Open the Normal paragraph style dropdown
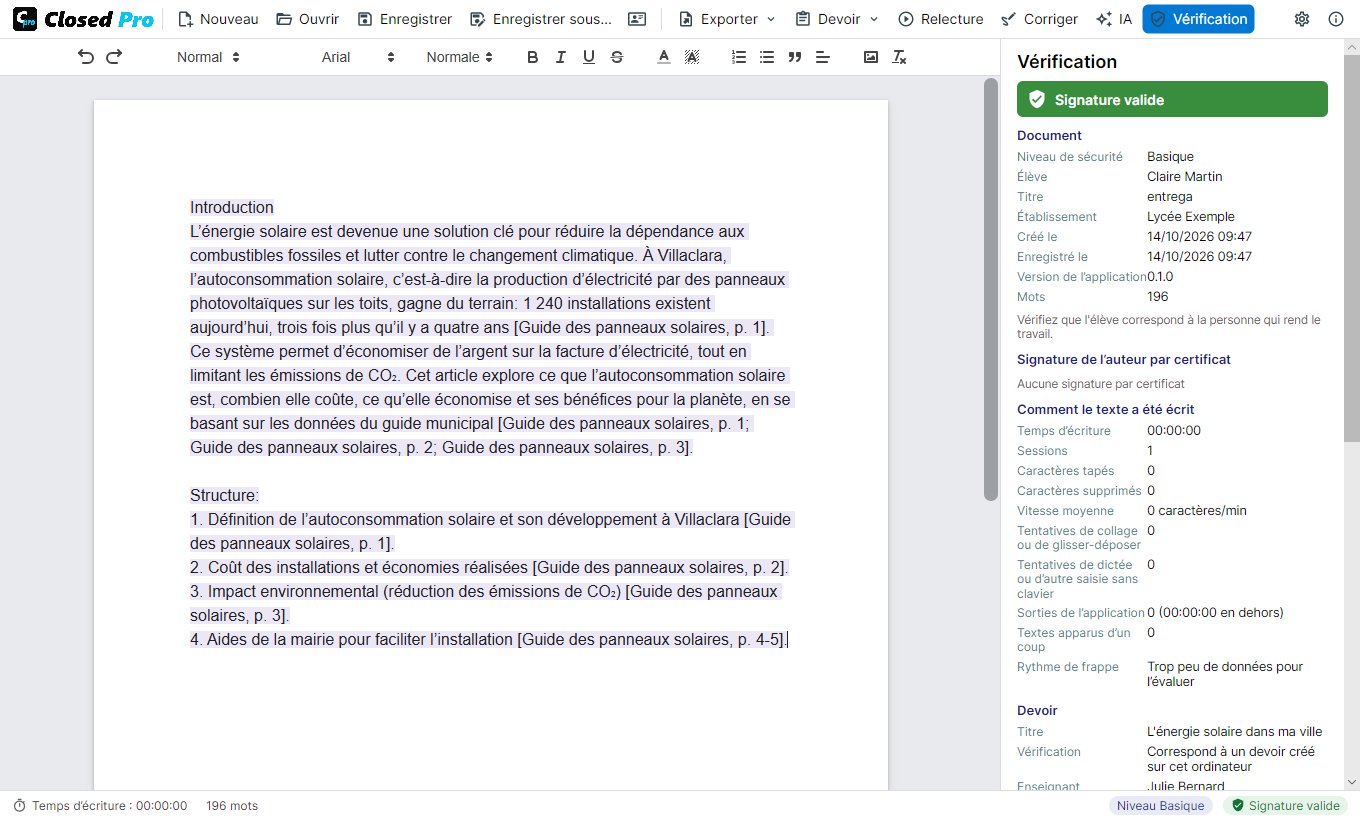1360x820 pixels. coord(208,57)
